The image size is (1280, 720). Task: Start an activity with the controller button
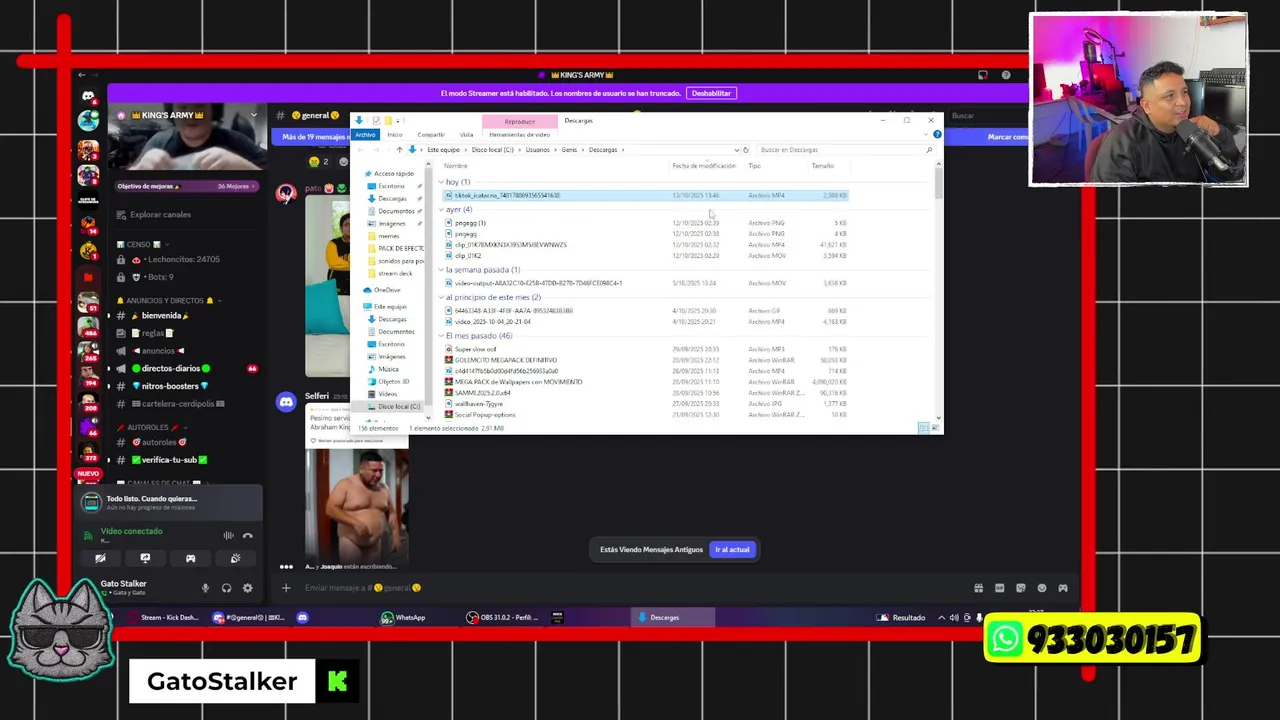pos(190,558)
